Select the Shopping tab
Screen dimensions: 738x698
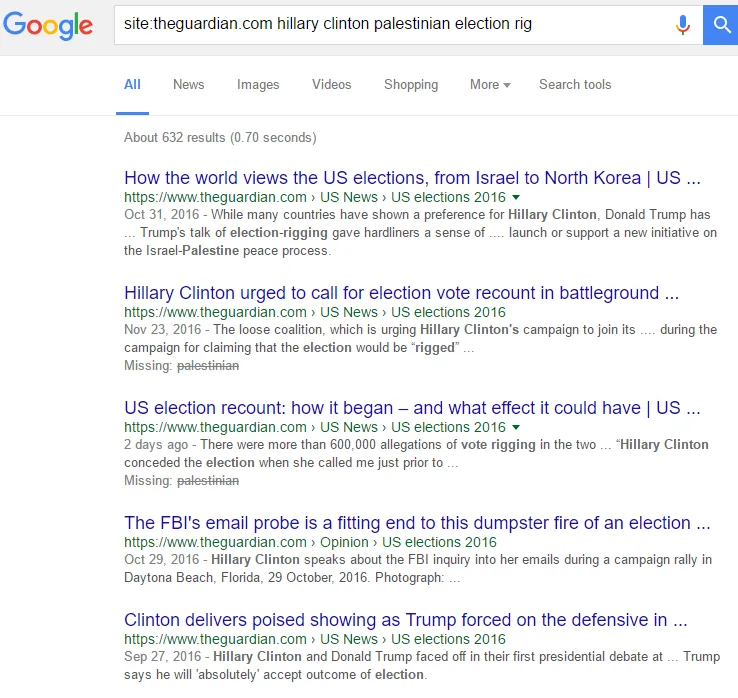411,85
